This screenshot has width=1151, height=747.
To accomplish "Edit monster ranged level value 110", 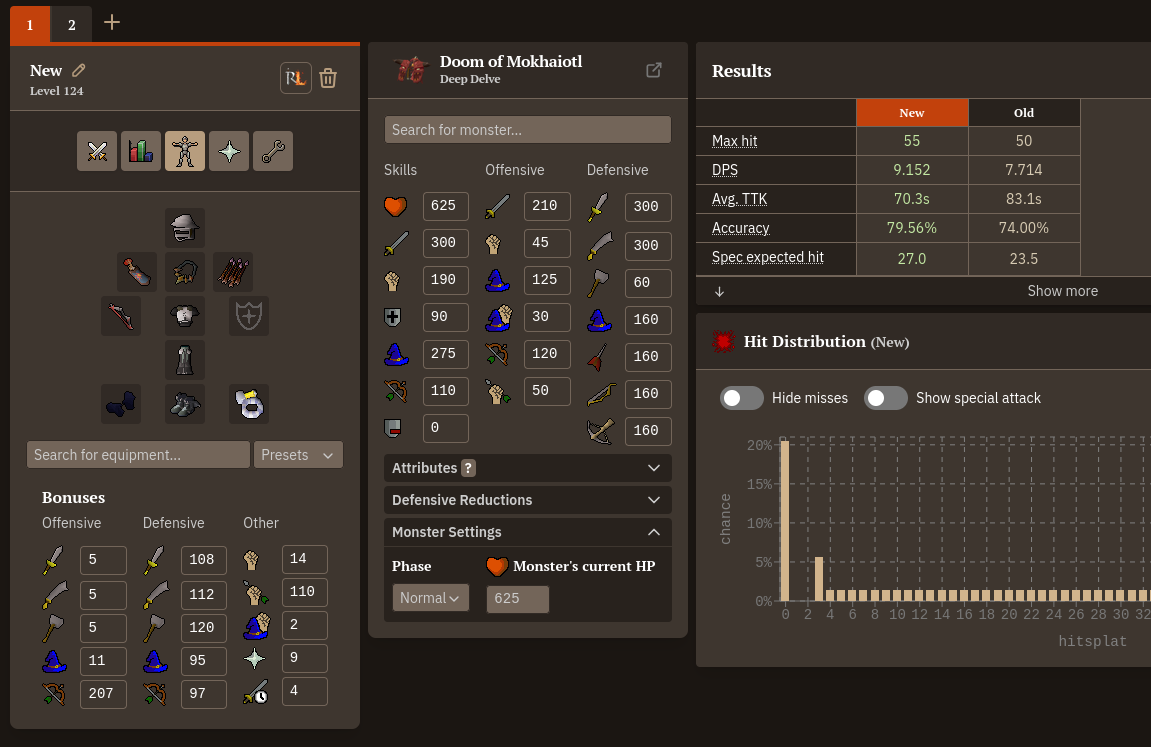I will [446, 390].
